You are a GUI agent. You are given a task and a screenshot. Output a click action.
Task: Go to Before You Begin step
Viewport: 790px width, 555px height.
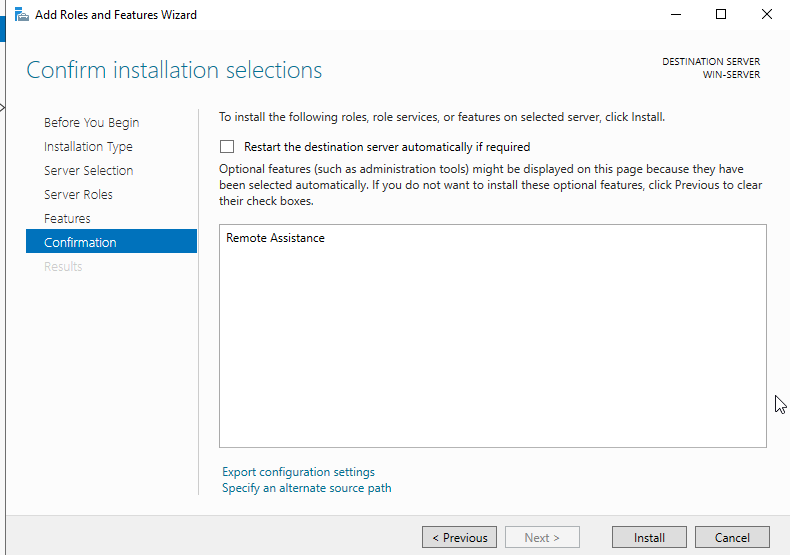tap(91, 122)
